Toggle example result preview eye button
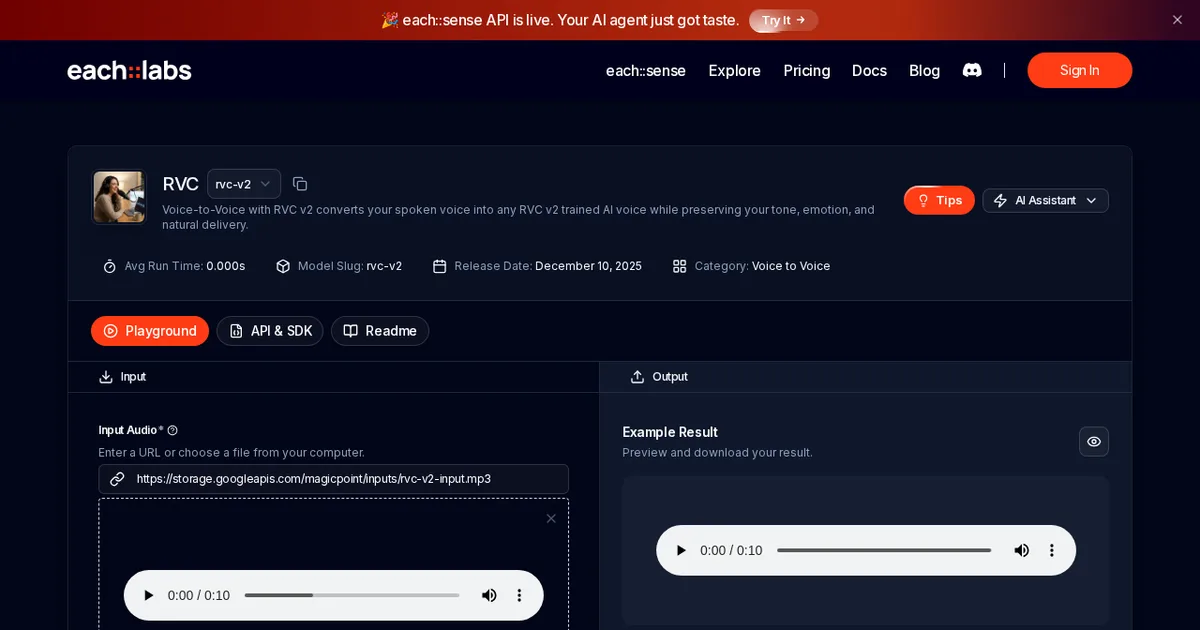 tap(1094, 441)
